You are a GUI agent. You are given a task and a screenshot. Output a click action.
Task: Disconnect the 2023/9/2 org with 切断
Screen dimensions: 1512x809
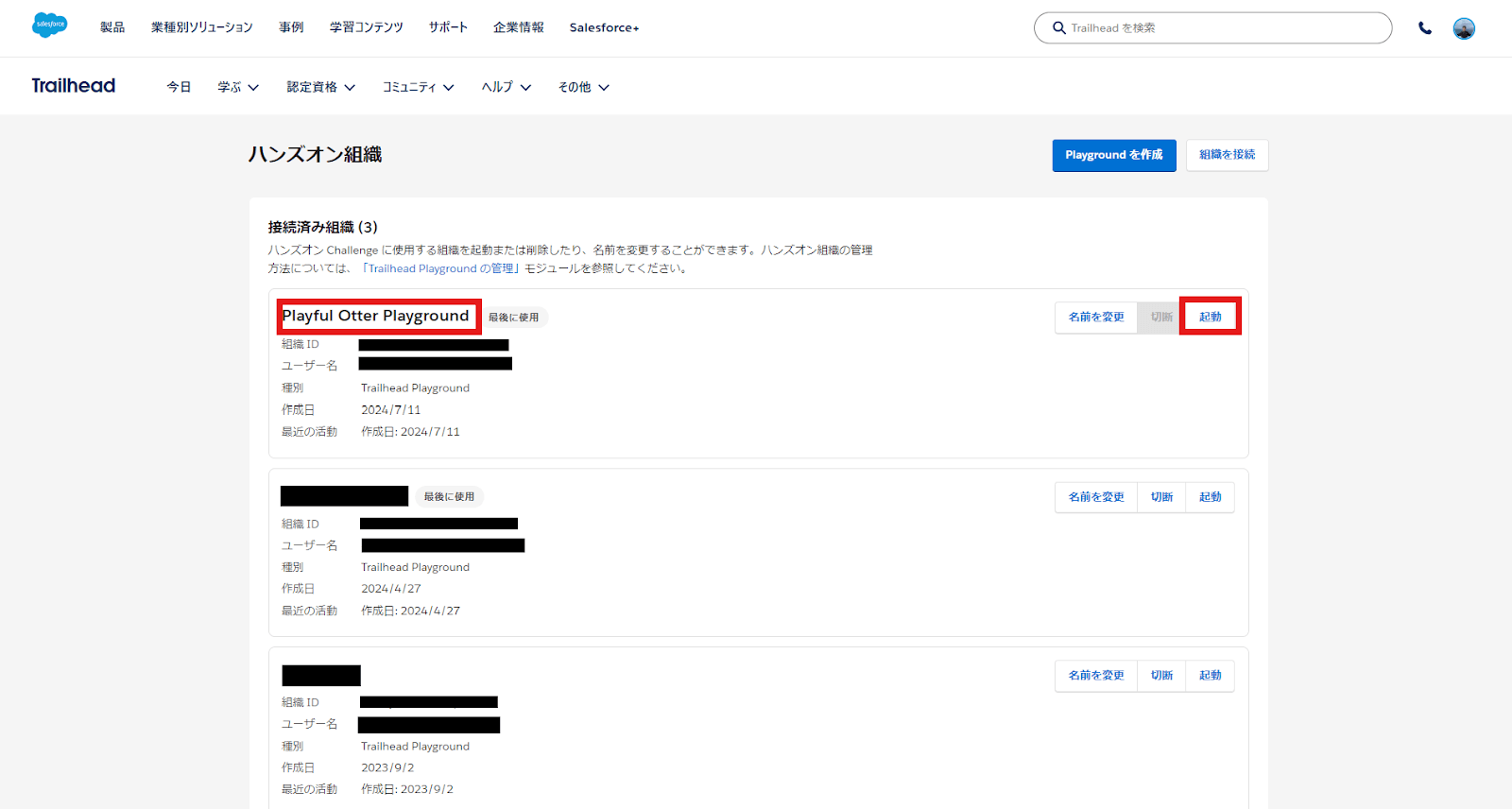(1161, 676)
